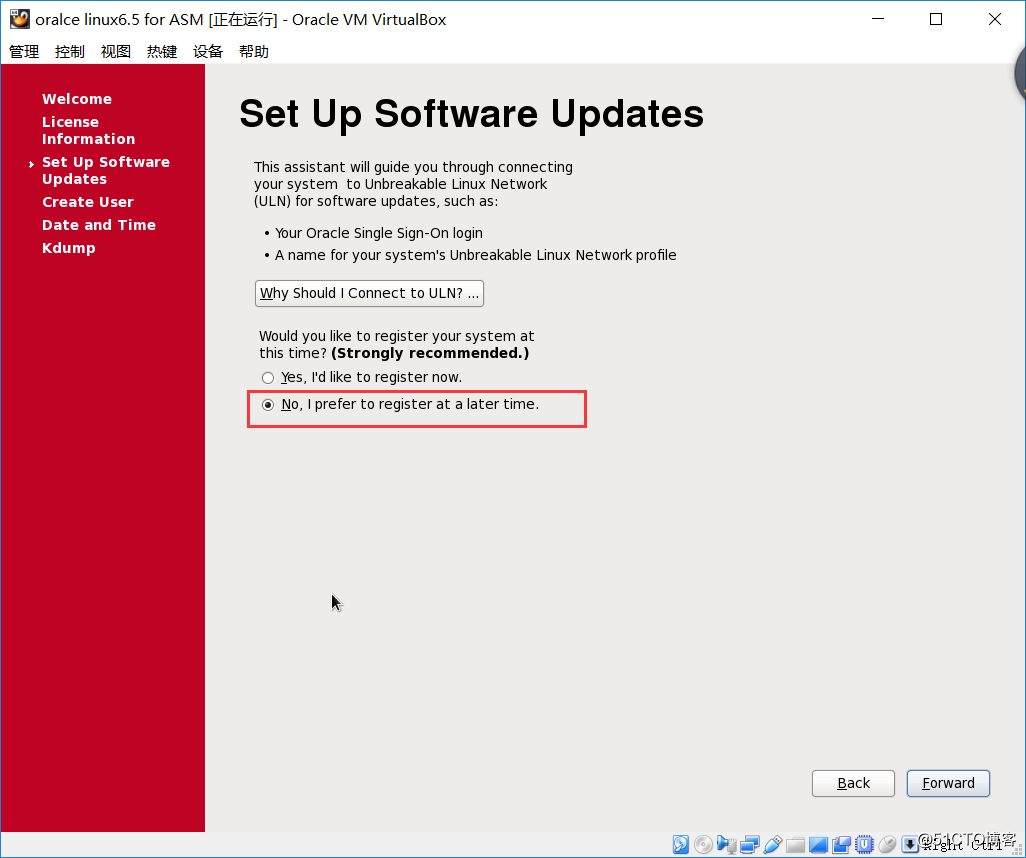Select 'Yes, I'd like to register now'
Image resolution: width=1026 pixels, height=858 pixels.
coord(362,378)
